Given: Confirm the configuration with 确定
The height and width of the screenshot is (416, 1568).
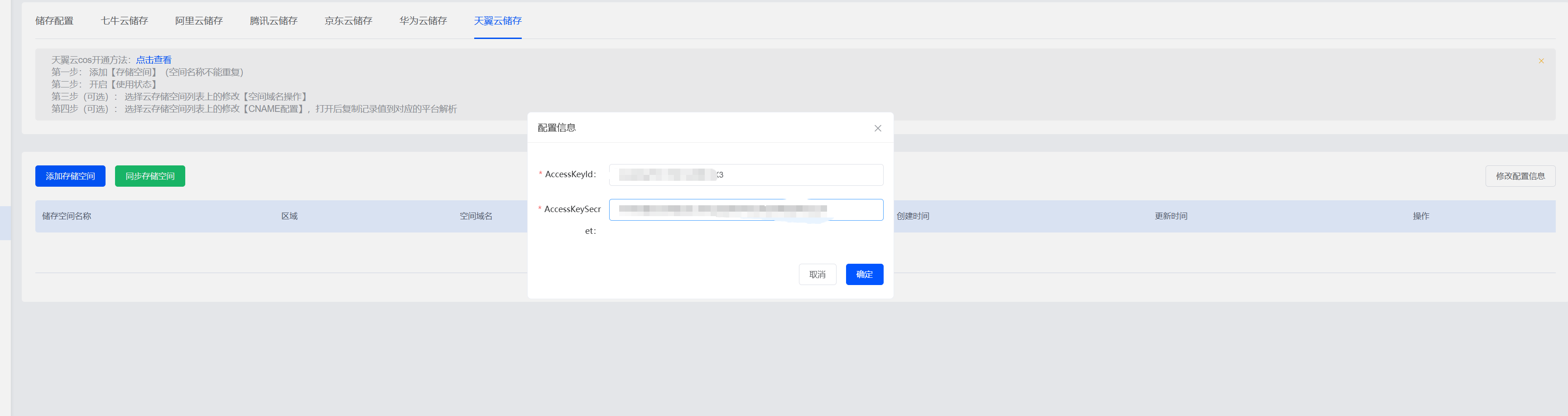Looking at the screenshot, I should 864,274.
